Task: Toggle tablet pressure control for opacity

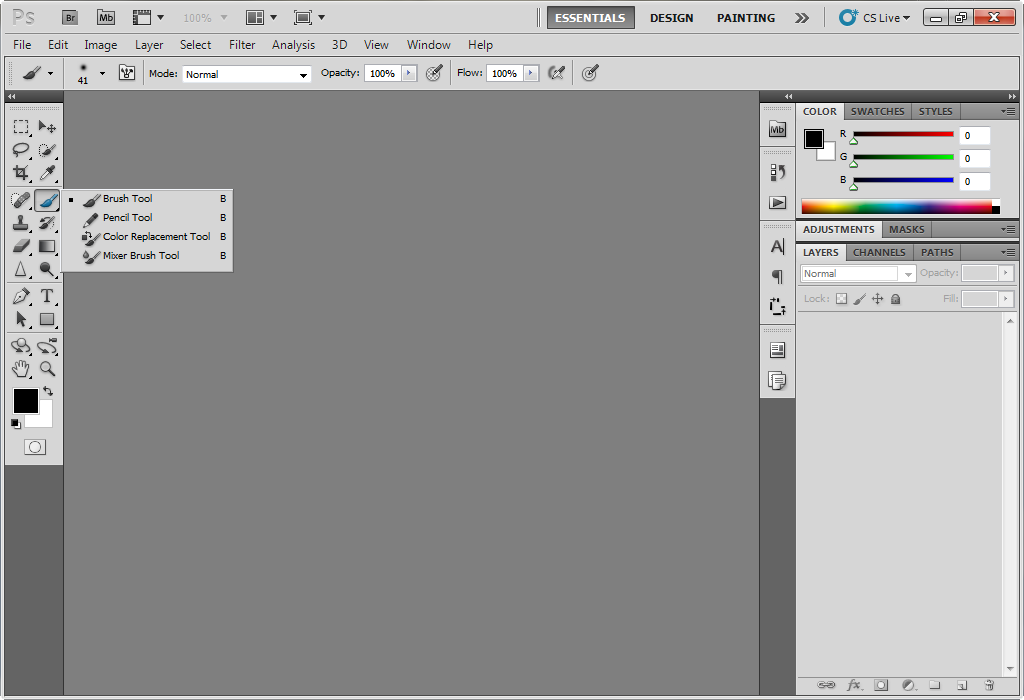Action: click(434, 73)
